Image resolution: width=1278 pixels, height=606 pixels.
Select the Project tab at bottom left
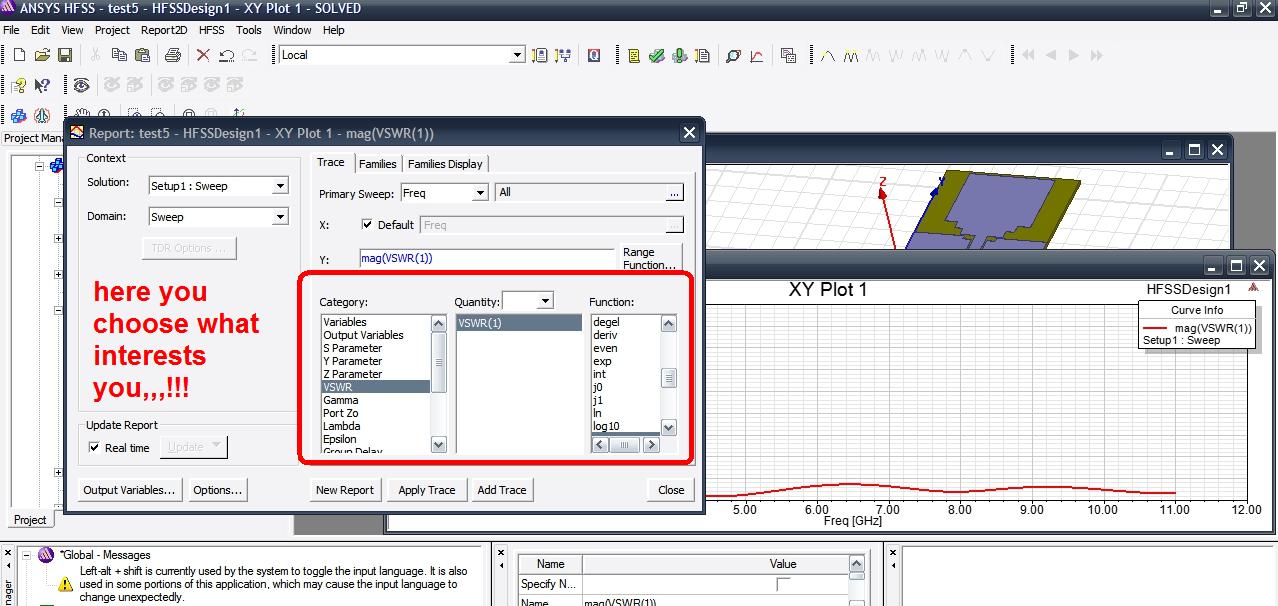coord(29,520)
